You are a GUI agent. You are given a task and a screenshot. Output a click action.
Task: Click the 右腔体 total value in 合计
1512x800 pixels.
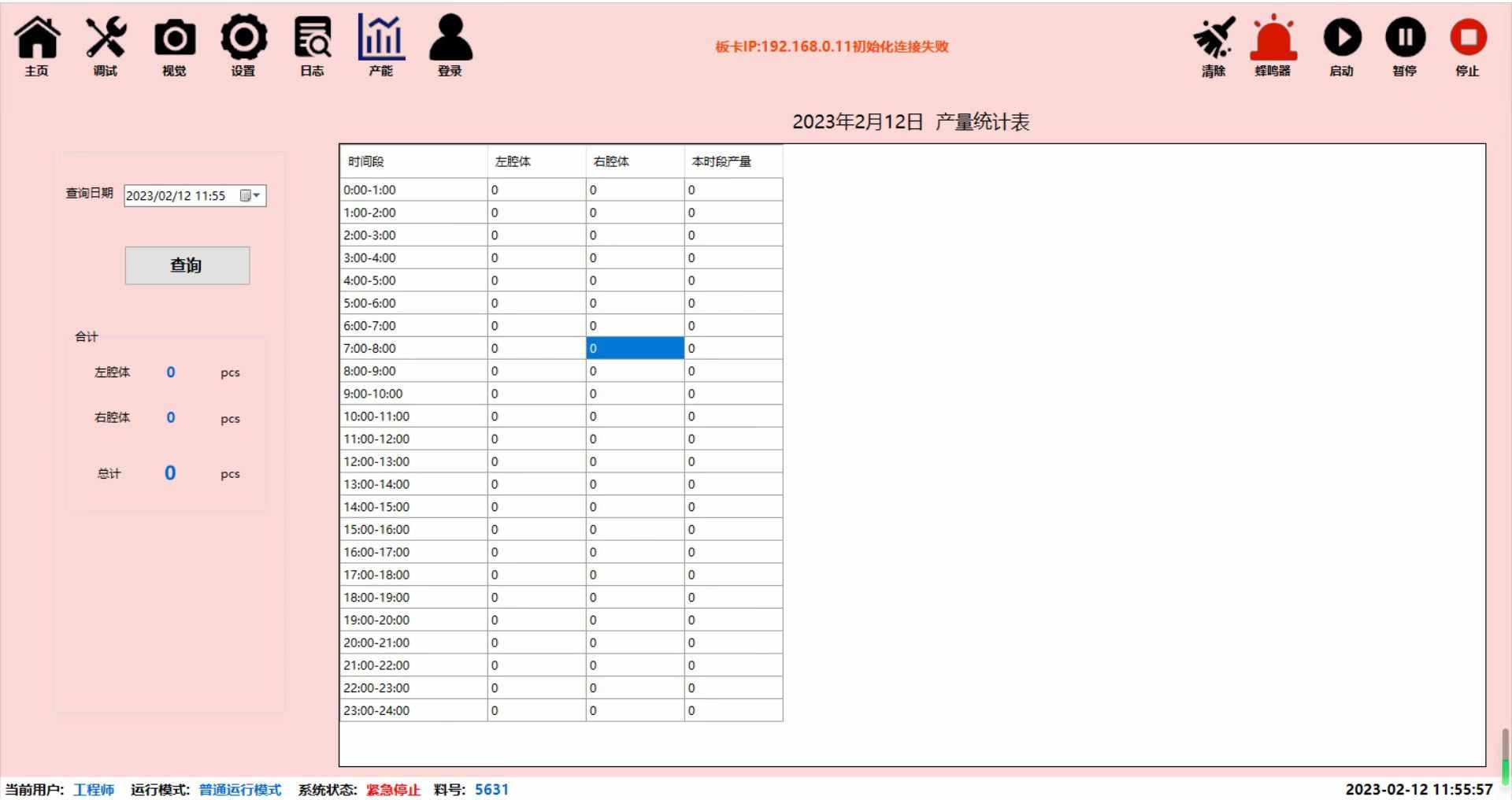[x=171, y=417]
